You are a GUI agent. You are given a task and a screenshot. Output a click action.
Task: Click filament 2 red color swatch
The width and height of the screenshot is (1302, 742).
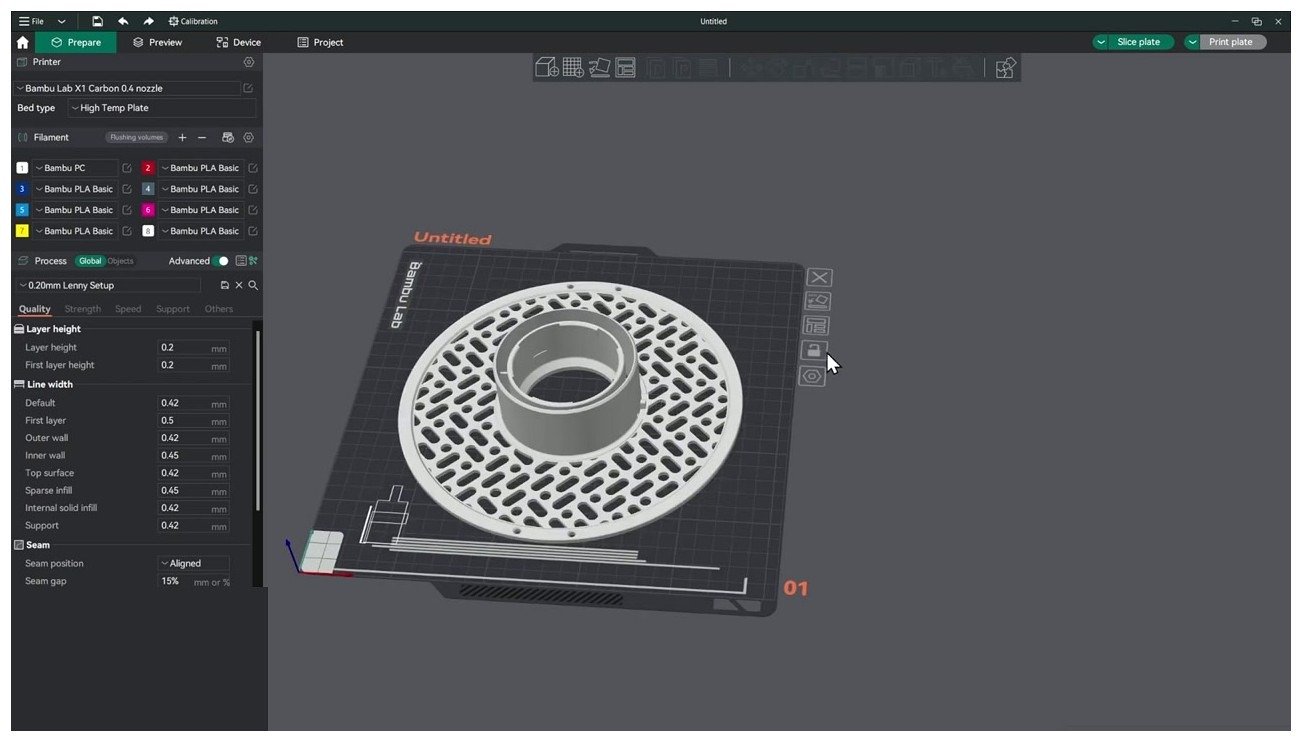click(x=148, y=168)
